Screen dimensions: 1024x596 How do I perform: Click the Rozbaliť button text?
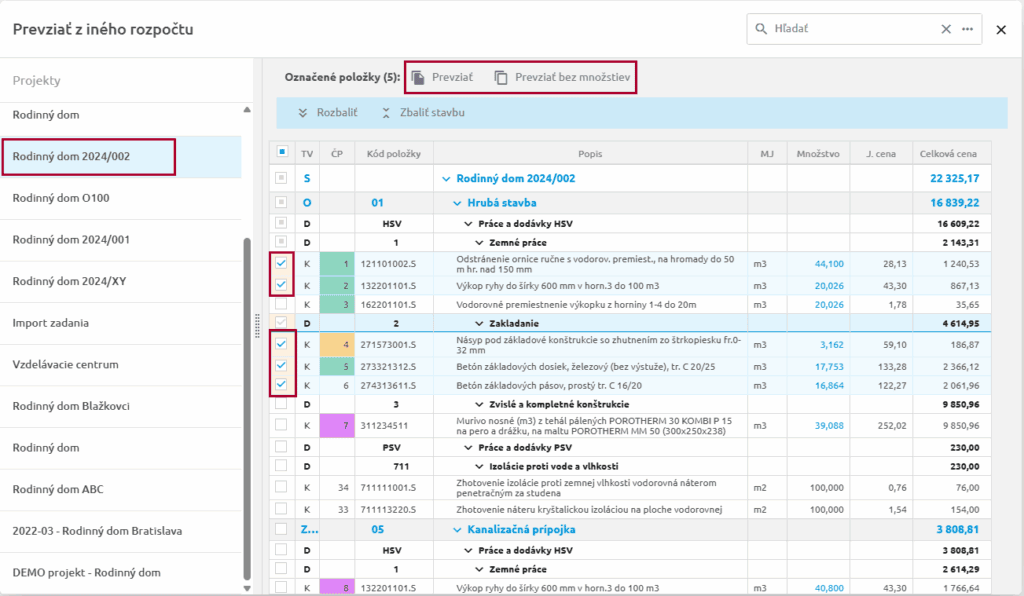coord(337,113)
